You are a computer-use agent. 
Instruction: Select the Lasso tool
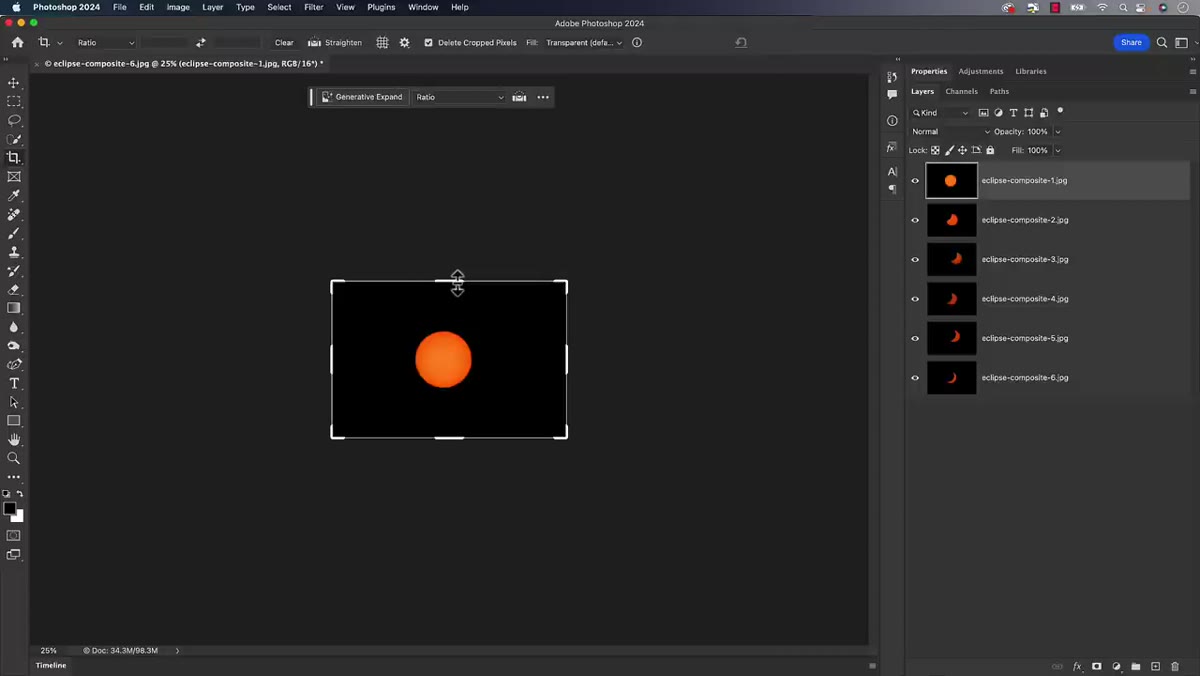pos(14,120)
